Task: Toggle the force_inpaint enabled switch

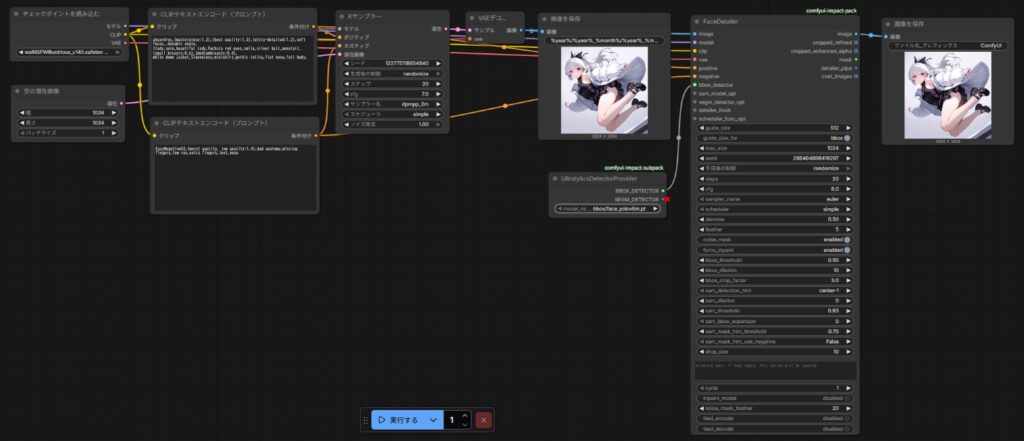Action: (846, 250)
